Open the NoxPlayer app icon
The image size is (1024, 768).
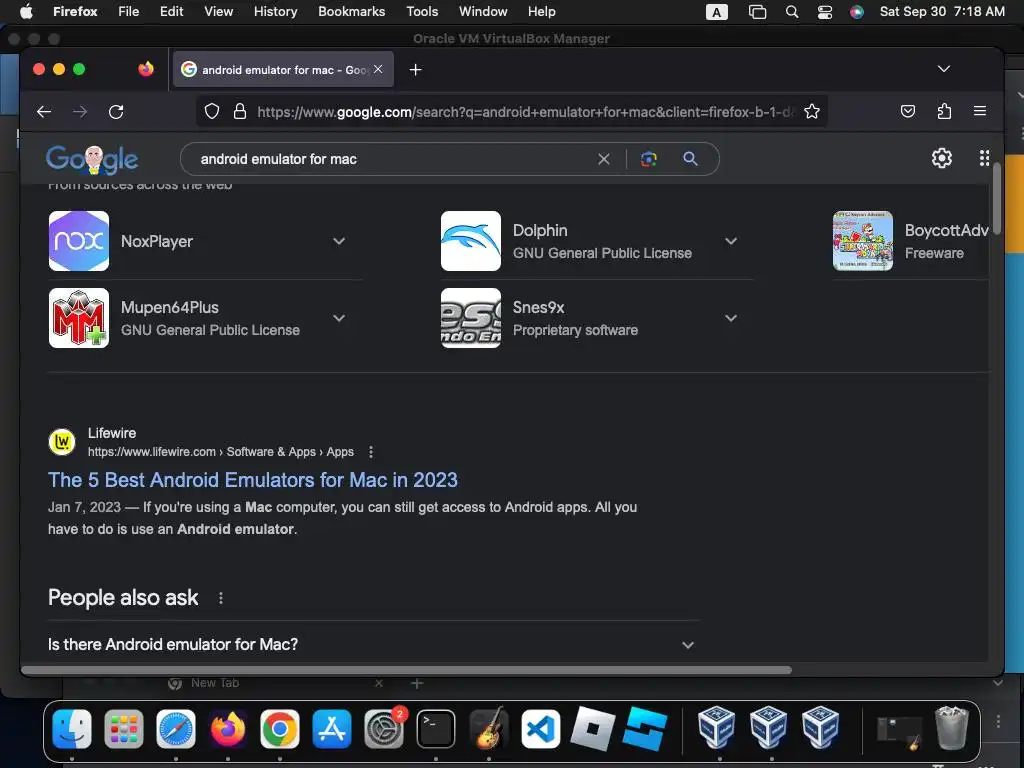(79, 241)
